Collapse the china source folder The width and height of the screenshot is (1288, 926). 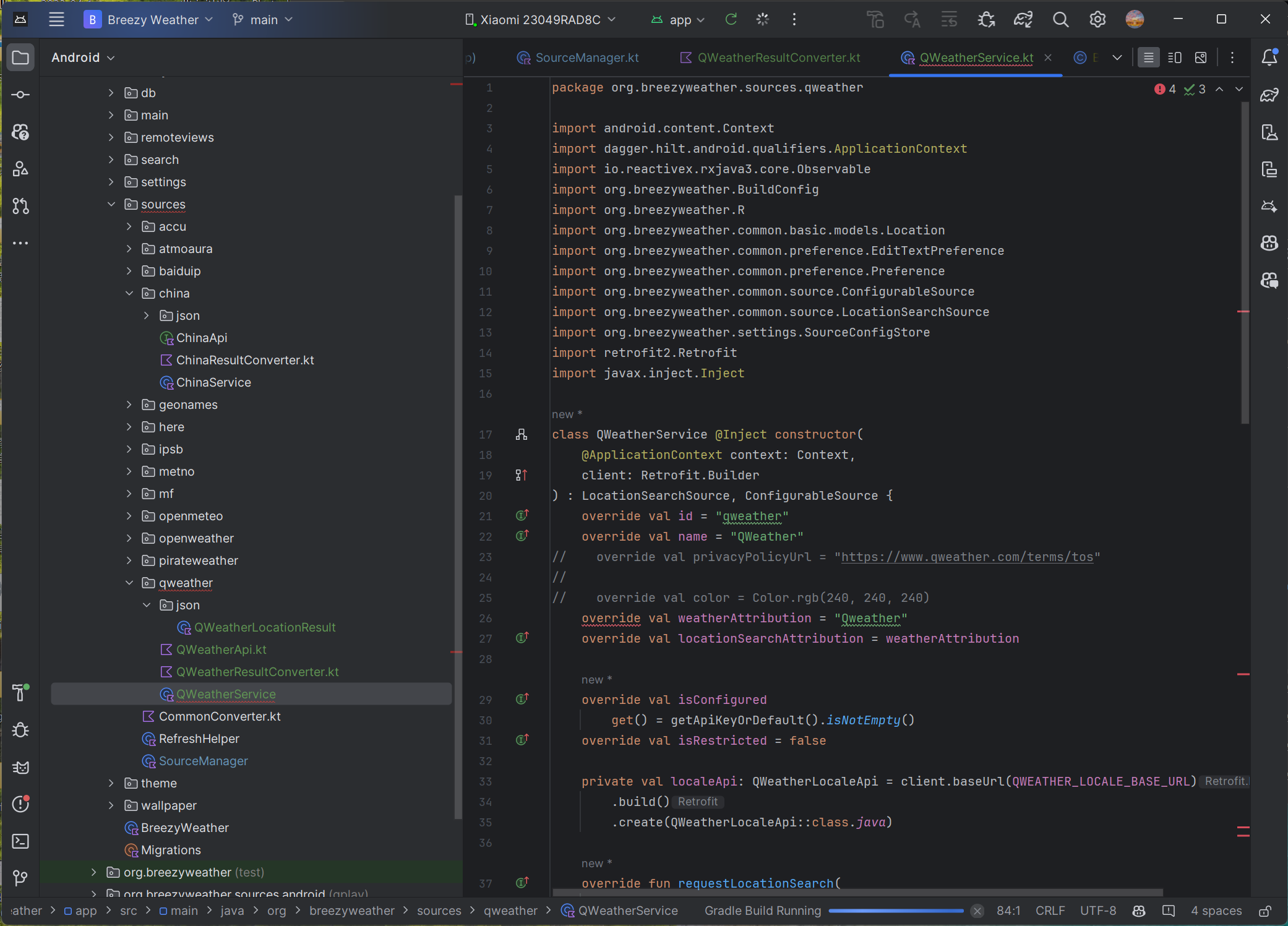(129, 293)
